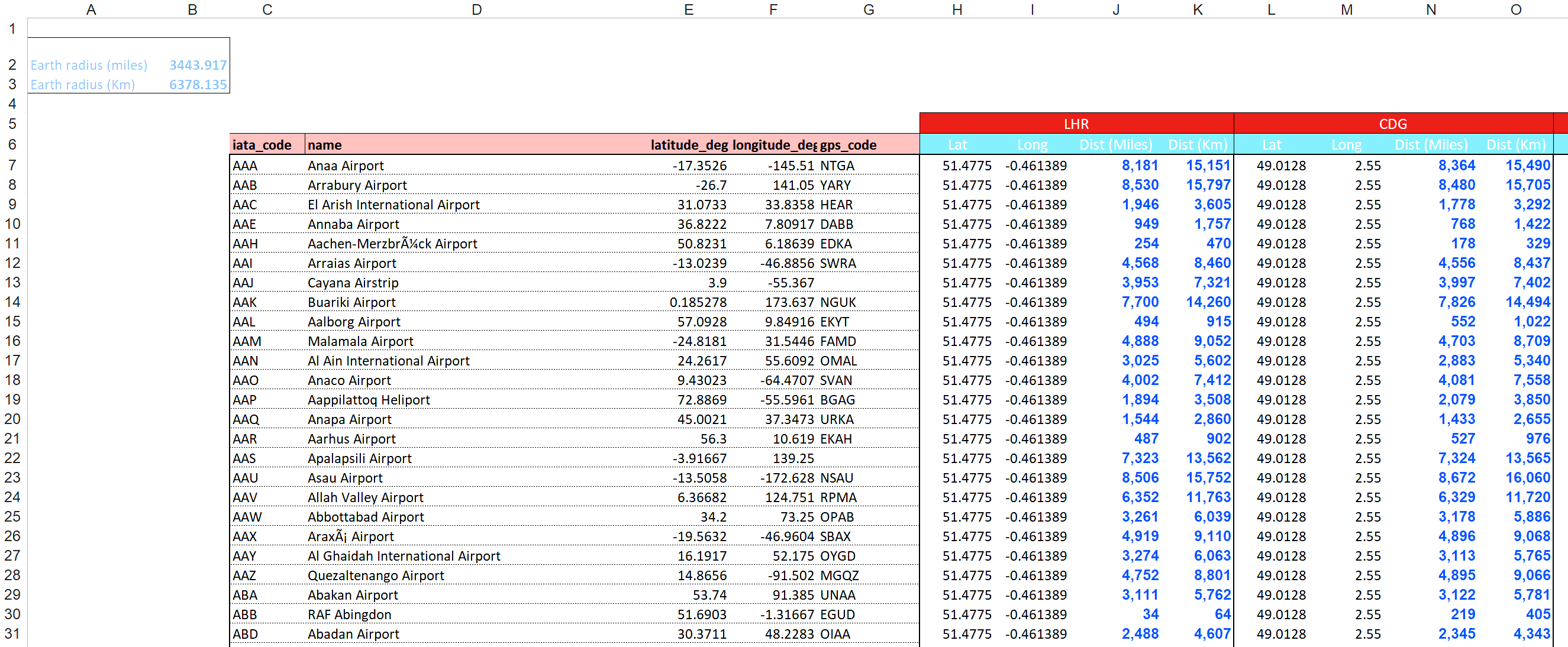The image size is (1568, 647).
Task: Select column A header
Action: click(91, 9)
